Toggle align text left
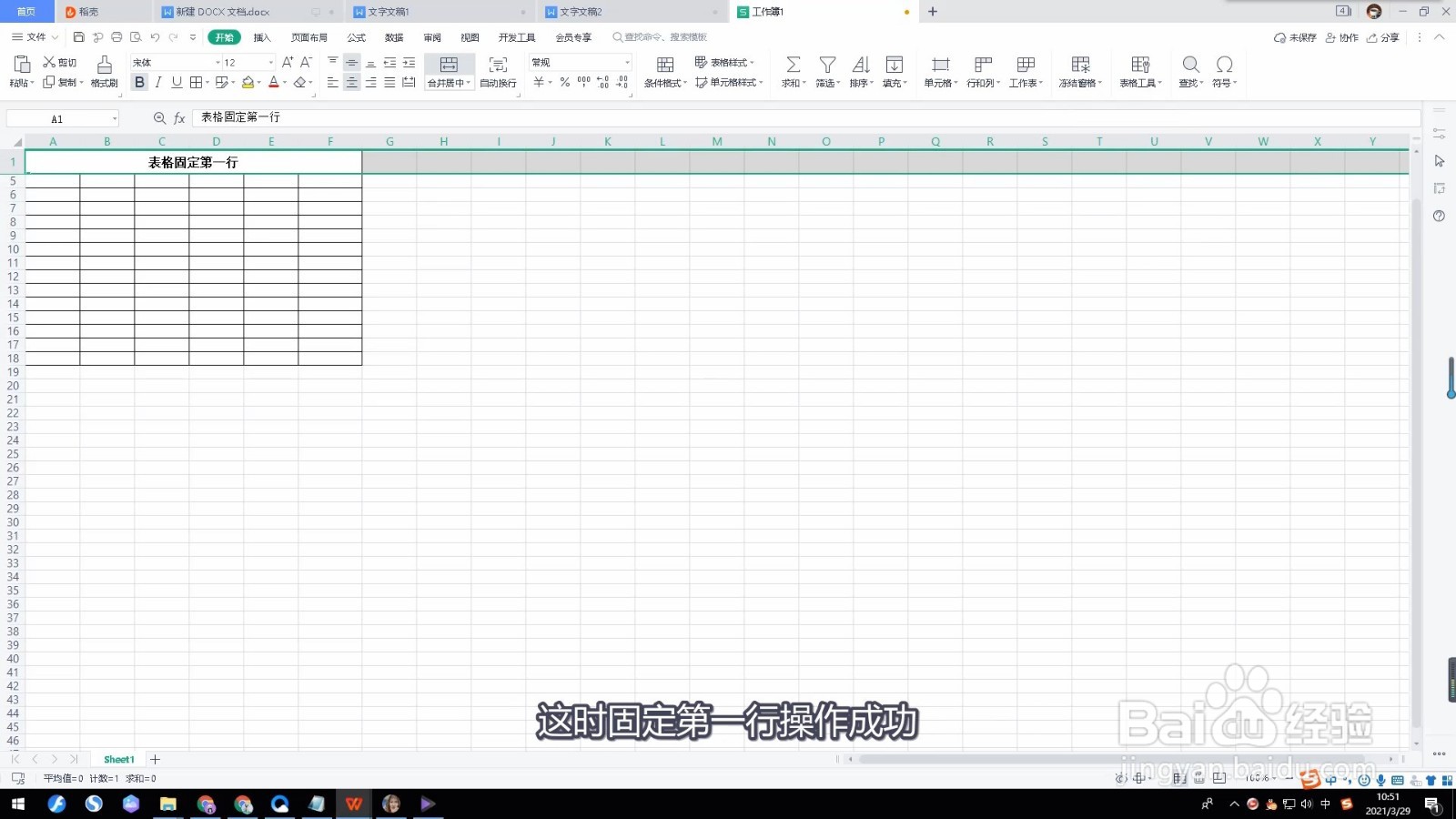Screen dimensions: 1456x819 pos(332,83)
